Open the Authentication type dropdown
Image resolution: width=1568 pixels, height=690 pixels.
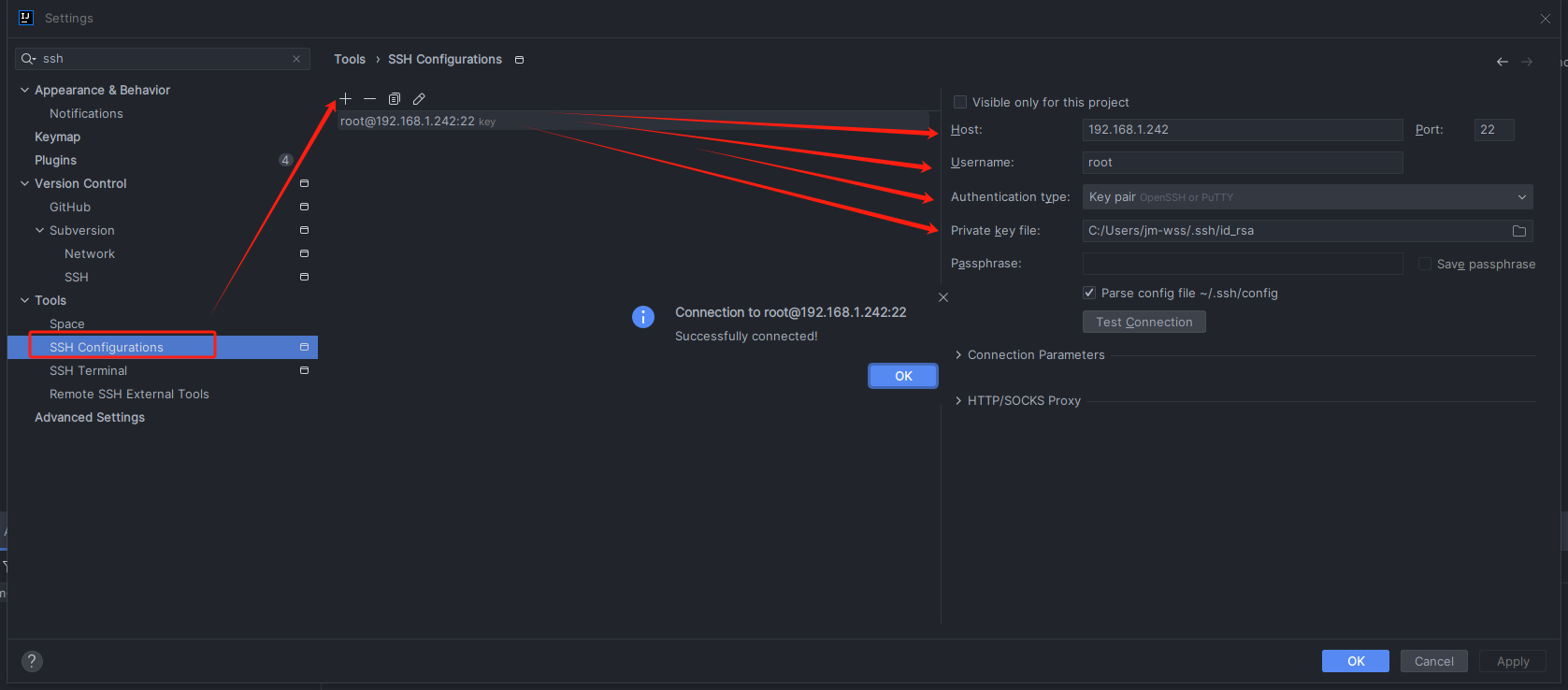coord(1307,197)
